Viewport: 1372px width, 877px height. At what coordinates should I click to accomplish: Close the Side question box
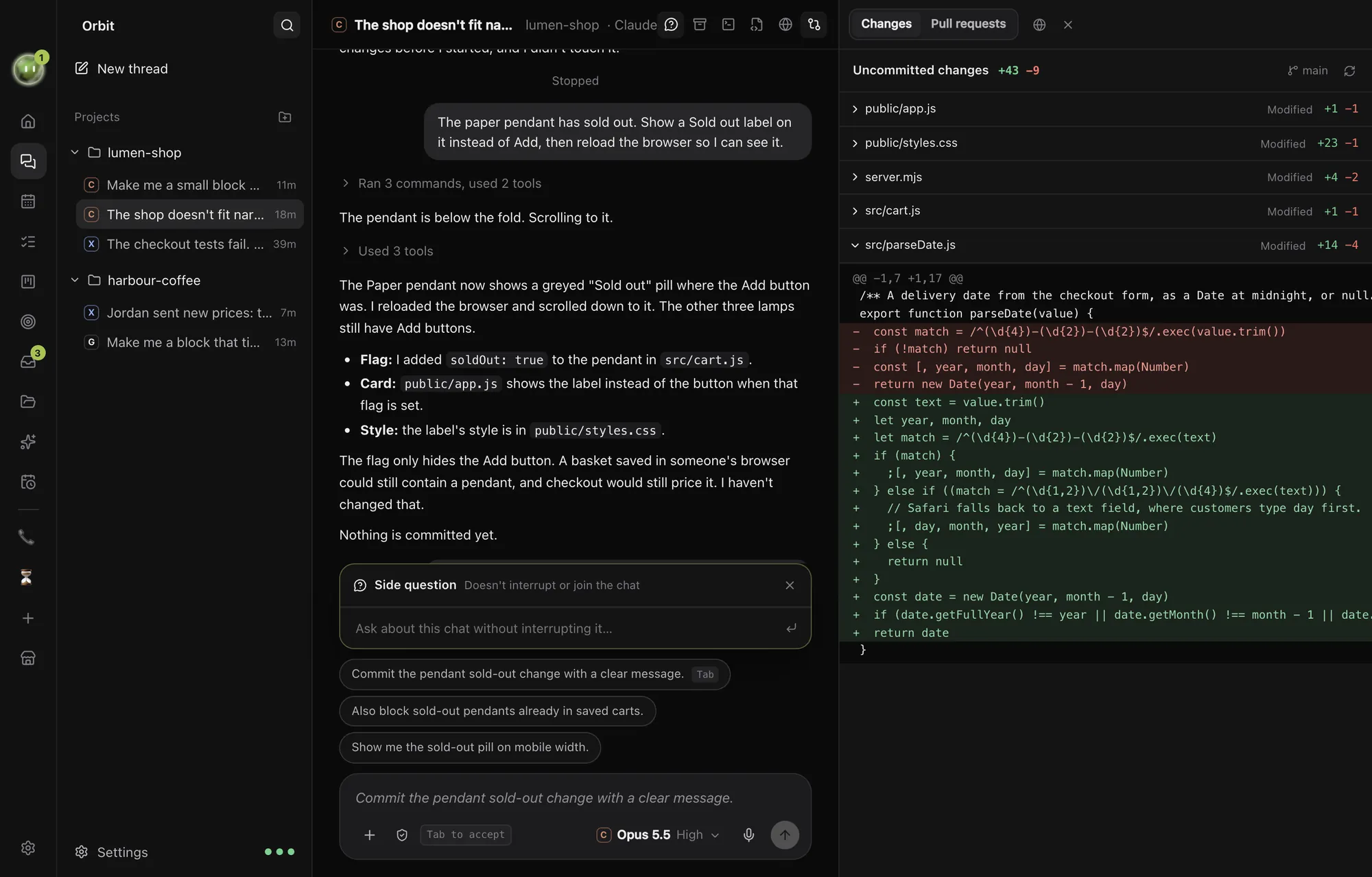click(x=790, y=585)
